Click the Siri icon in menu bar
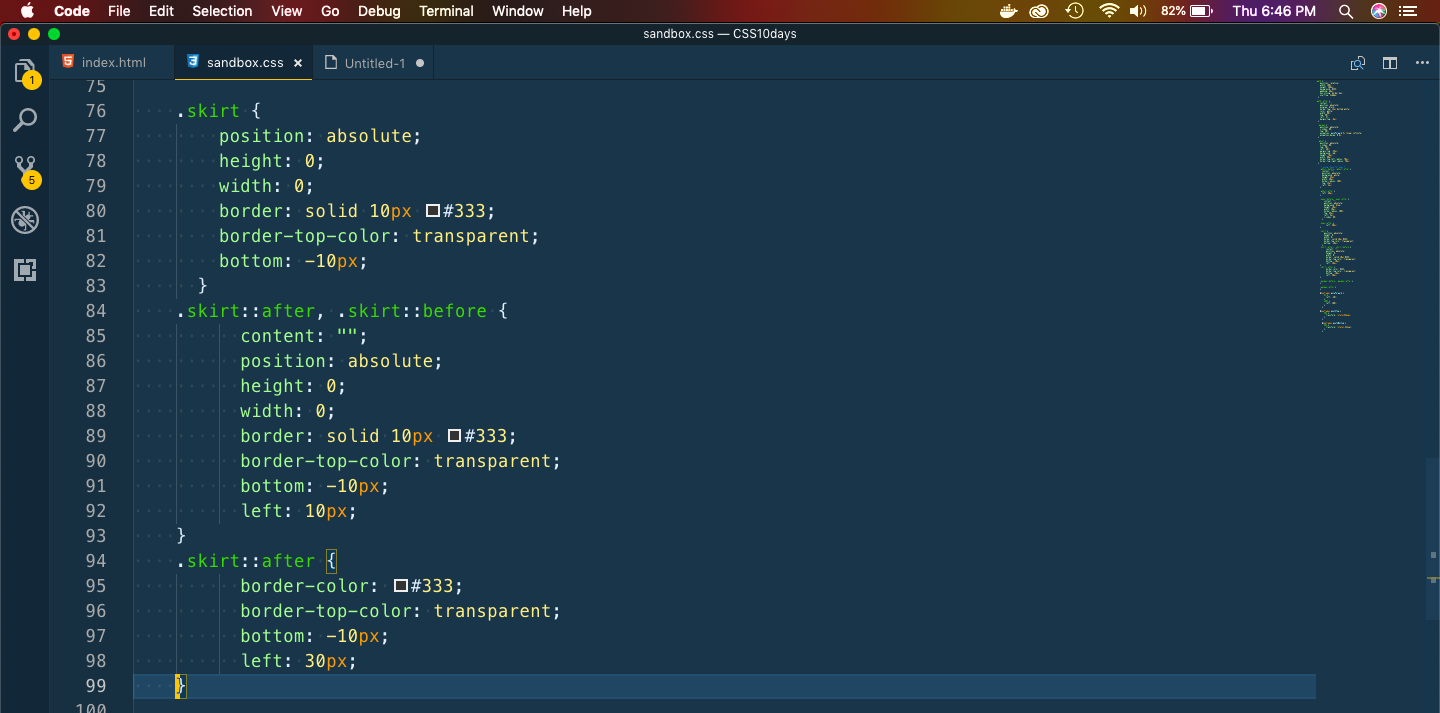 click(1379, 11)
